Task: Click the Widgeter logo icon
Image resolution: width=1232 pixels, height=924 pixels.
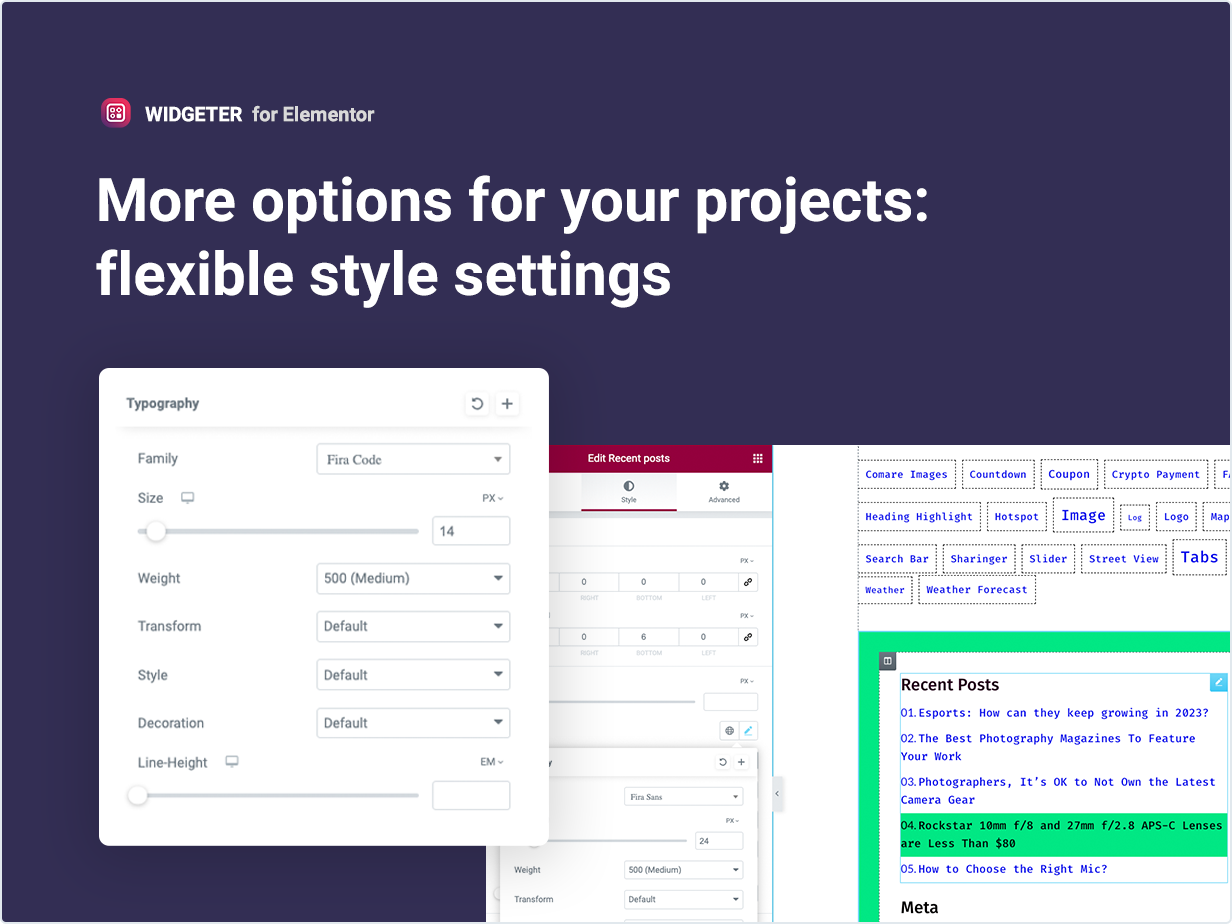Action: (x=116, y=112)
